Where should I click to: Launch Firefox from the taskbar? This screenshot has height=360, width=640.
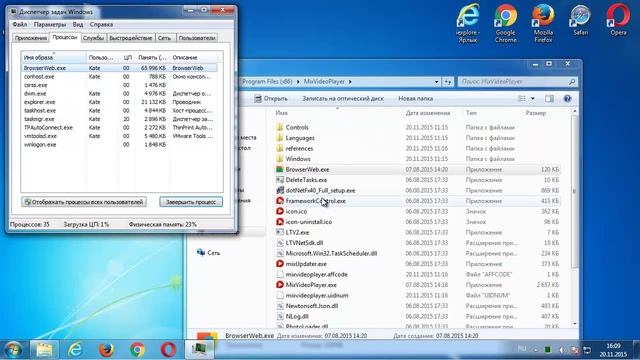[106, 350]
